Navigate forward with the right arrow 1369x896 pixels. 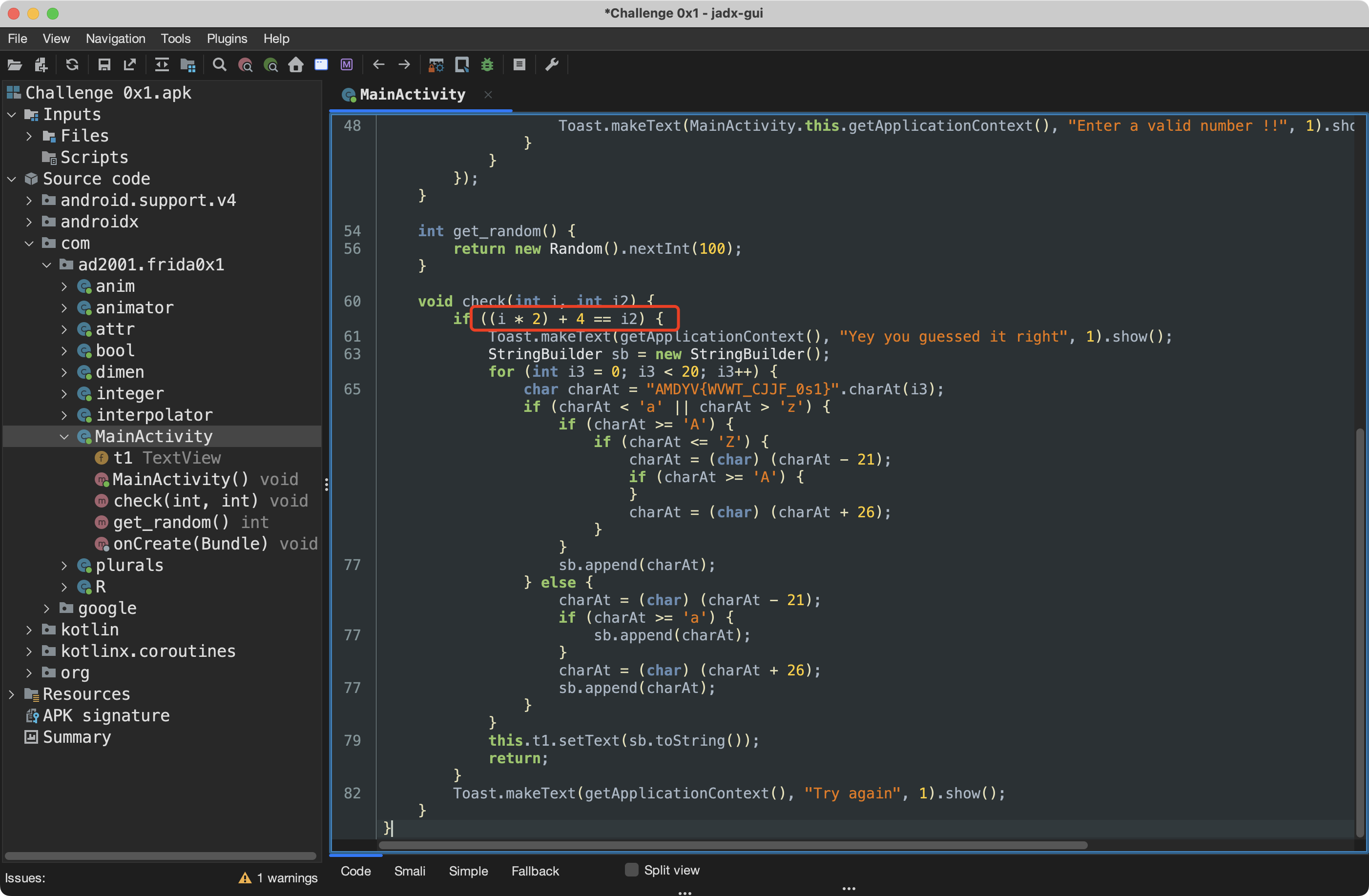coord(404,64)
